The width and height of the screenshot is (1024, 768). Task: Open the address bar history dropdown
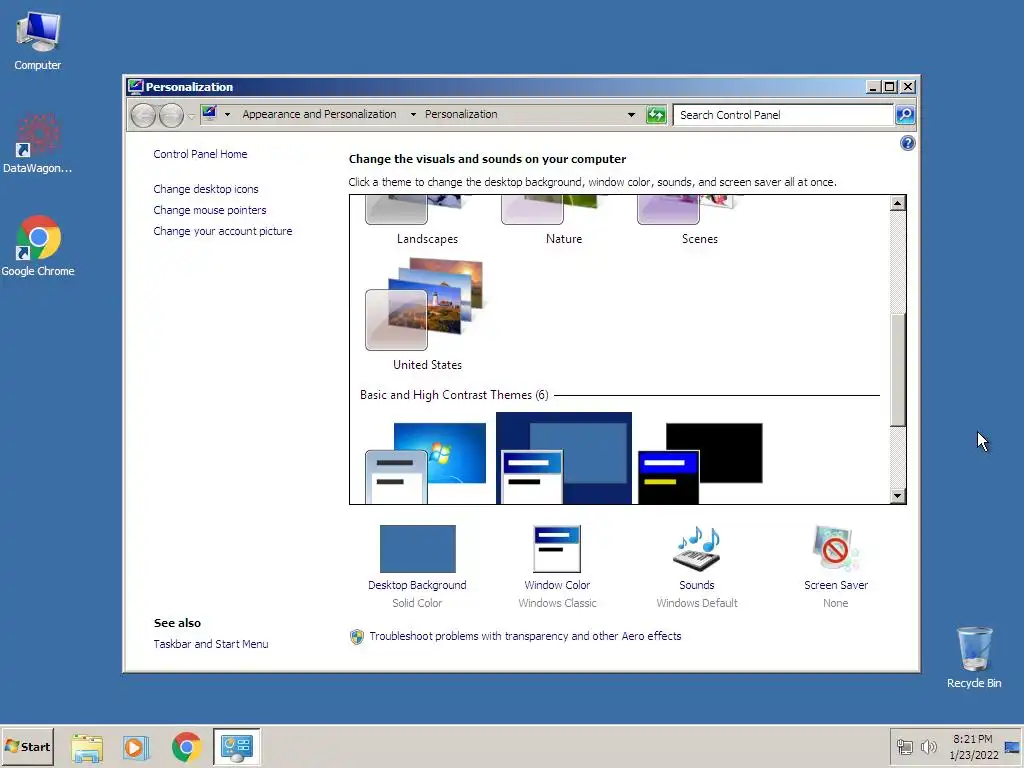point(631,115)
